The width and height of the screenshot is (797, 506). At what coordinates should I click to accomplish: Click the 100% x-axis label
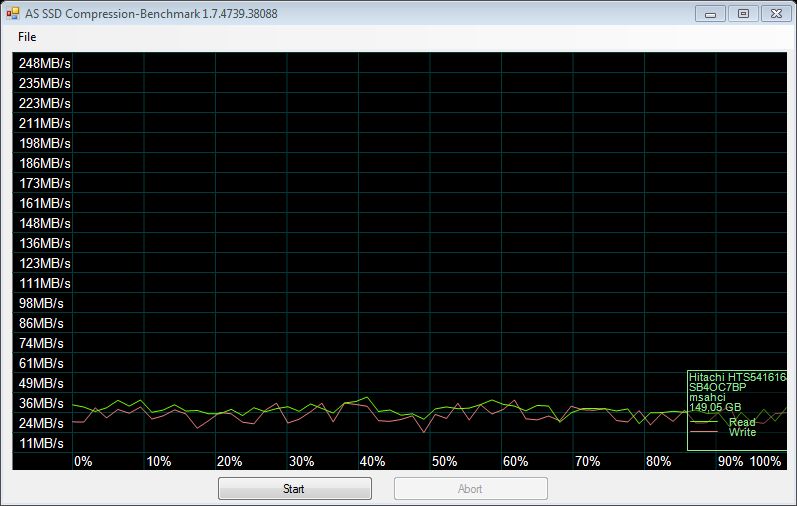(x=765, y=461)
